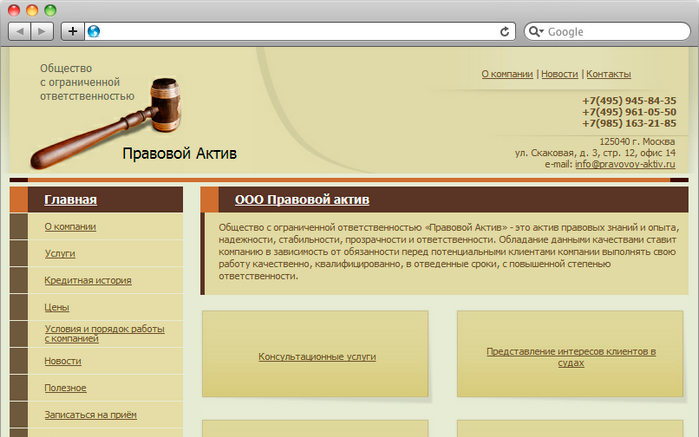
Task: Click the reload page icon
Action: click(x=505, y=31)
